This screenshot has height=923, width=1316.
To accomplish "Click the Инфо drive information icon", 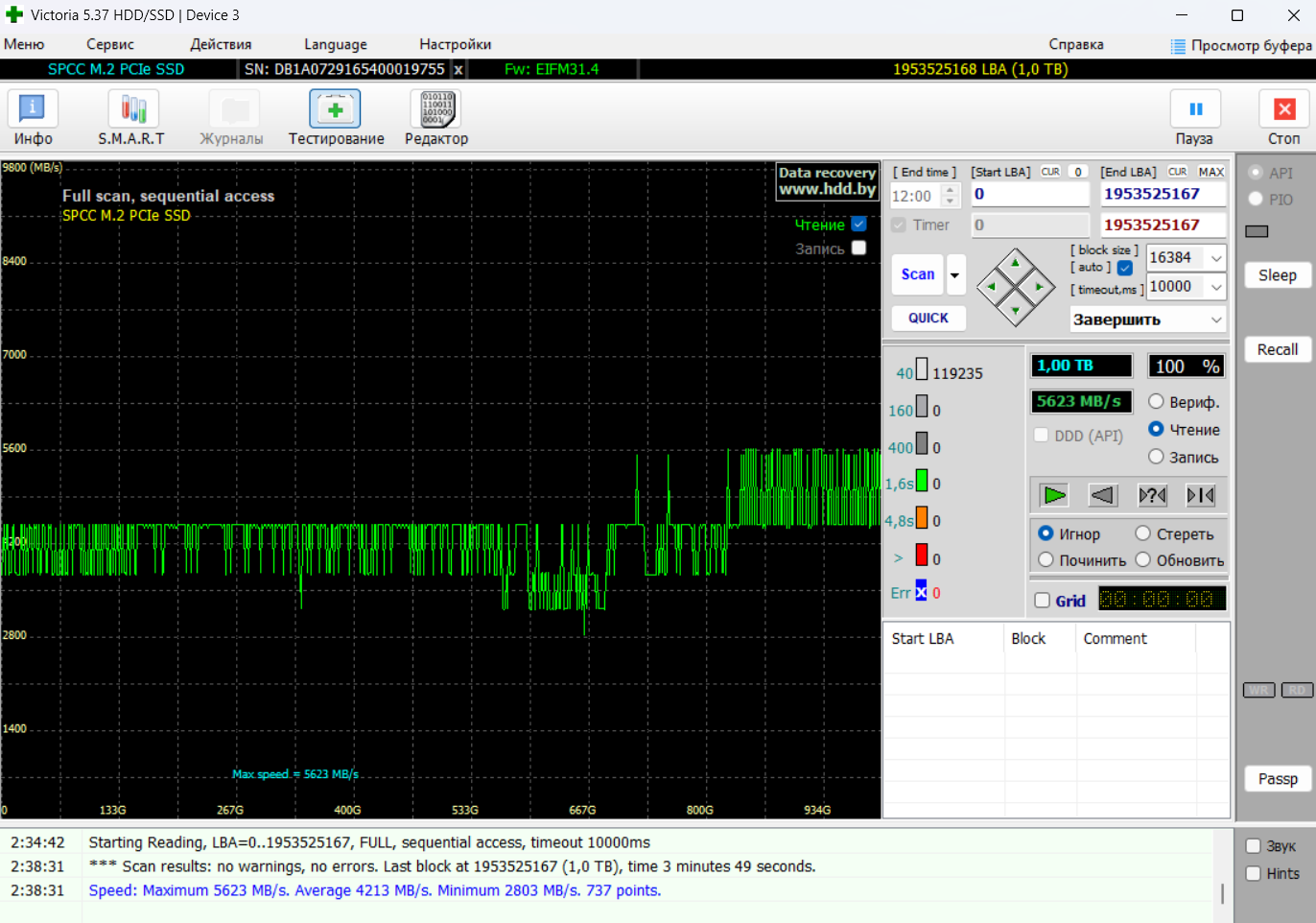I will pyautogui.click(x=33, y=109).
